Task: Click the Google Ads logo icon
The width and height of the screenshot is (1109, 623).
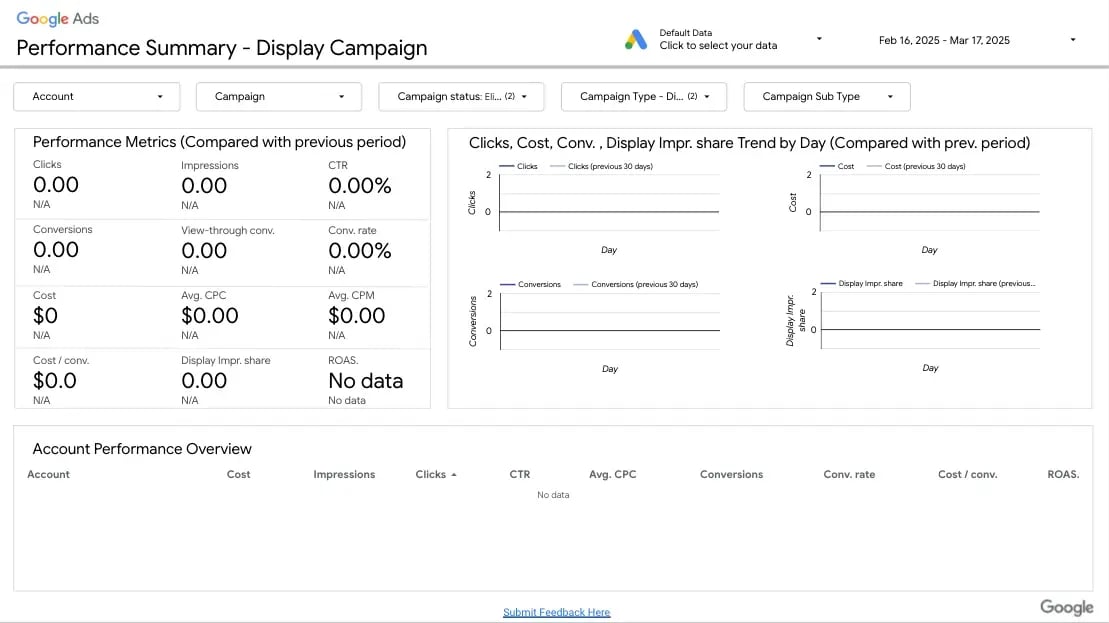Action: (636, 39)
